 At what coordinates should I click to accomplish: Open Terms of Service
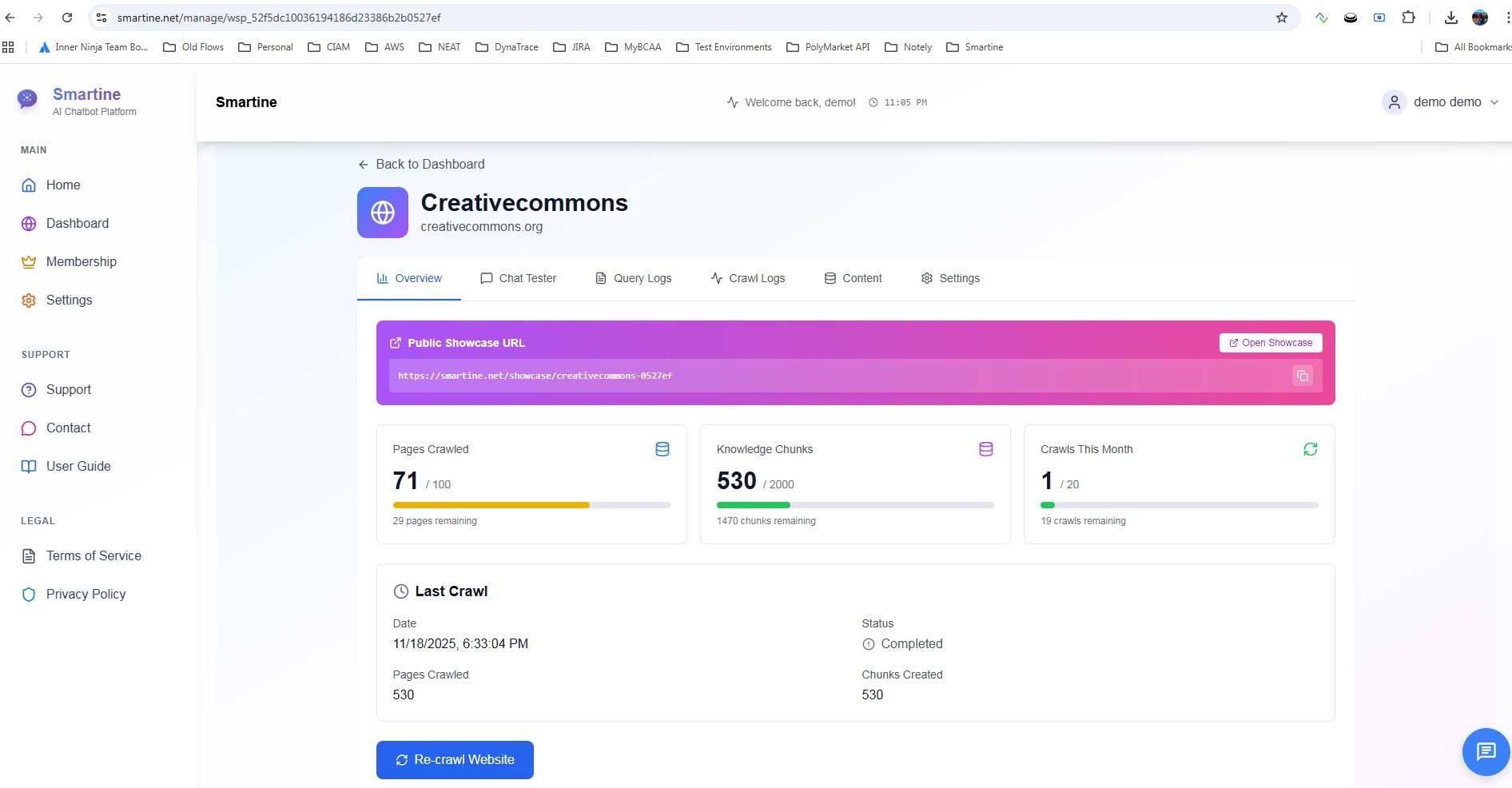tap(82, 555)
